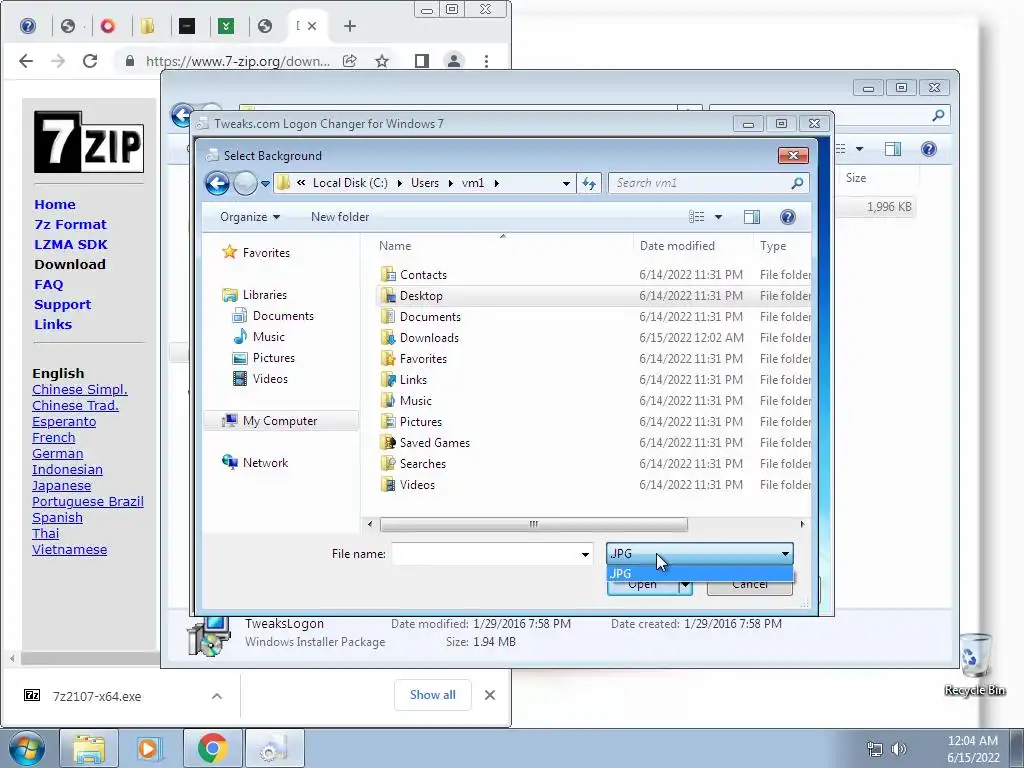The width and height of the screenshot is (1024, 768).
Task: Click the scroll right arrow in file list
Action: click(x=803, y=524)
